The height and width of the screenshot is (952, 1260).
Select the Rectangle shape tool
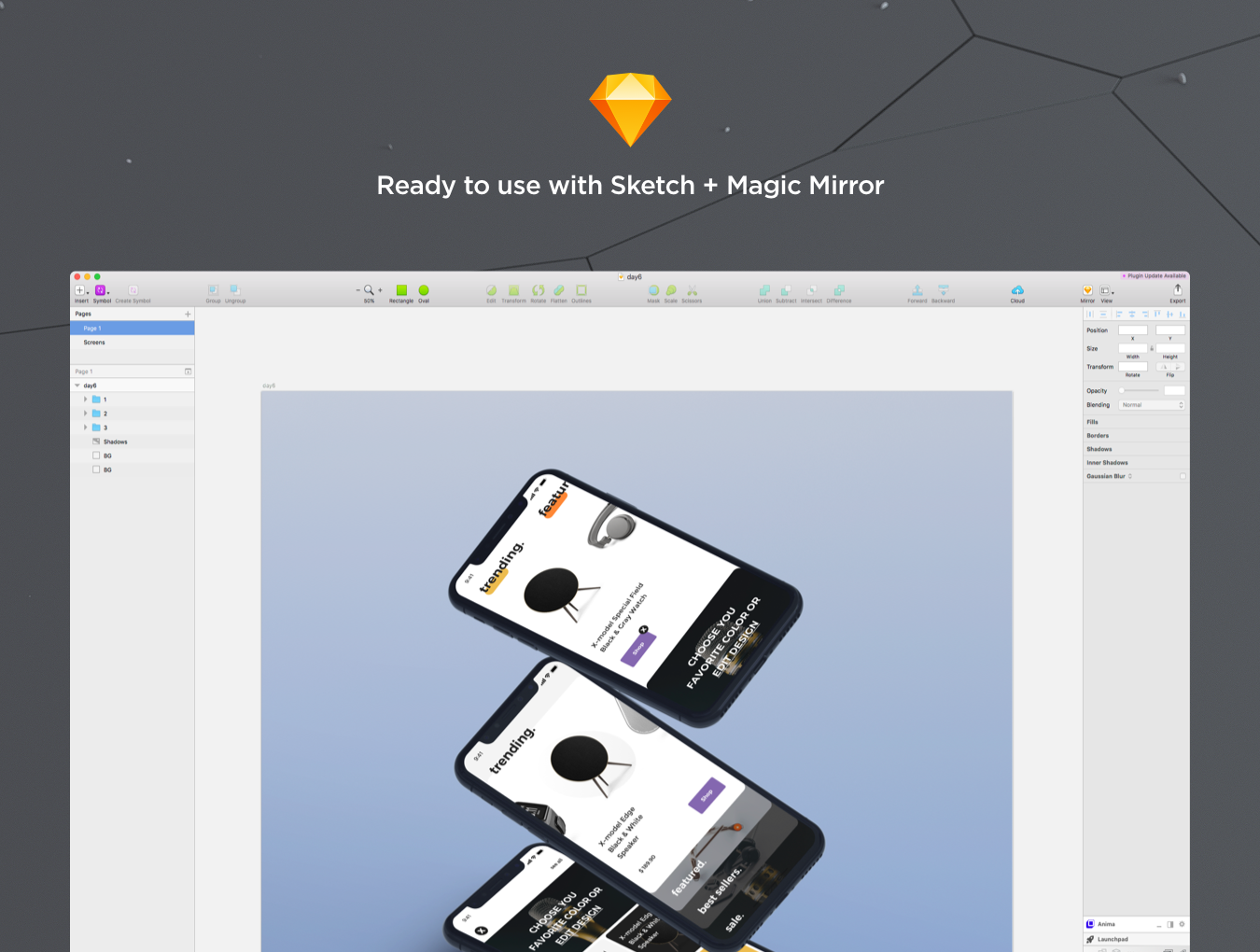coord(401,290)
